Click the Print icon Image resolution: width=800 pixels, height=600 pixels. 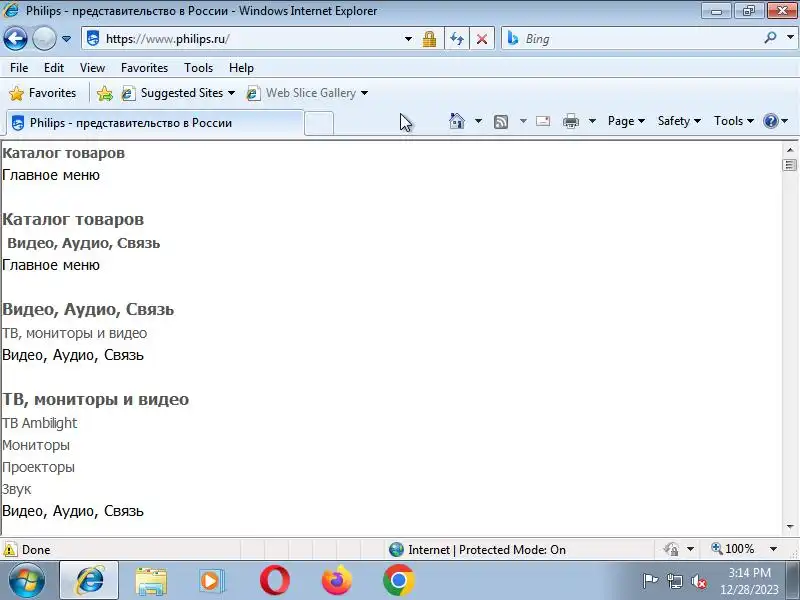571,121
